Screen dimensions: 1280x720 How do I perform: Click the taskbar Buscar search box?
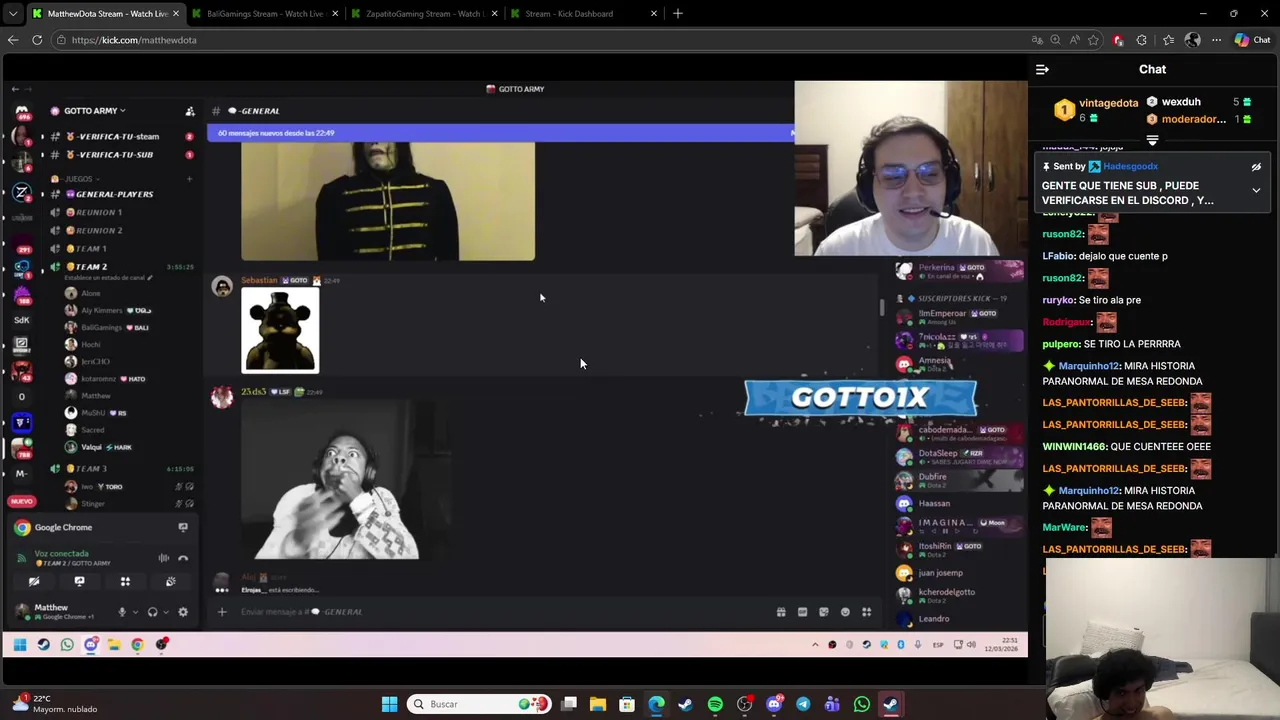[x=479, y=704]
